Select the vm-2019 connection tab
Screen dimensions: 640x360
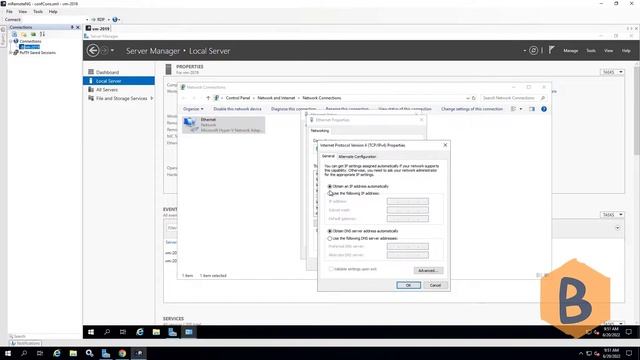pyautogui.click(x=98, y=29)
